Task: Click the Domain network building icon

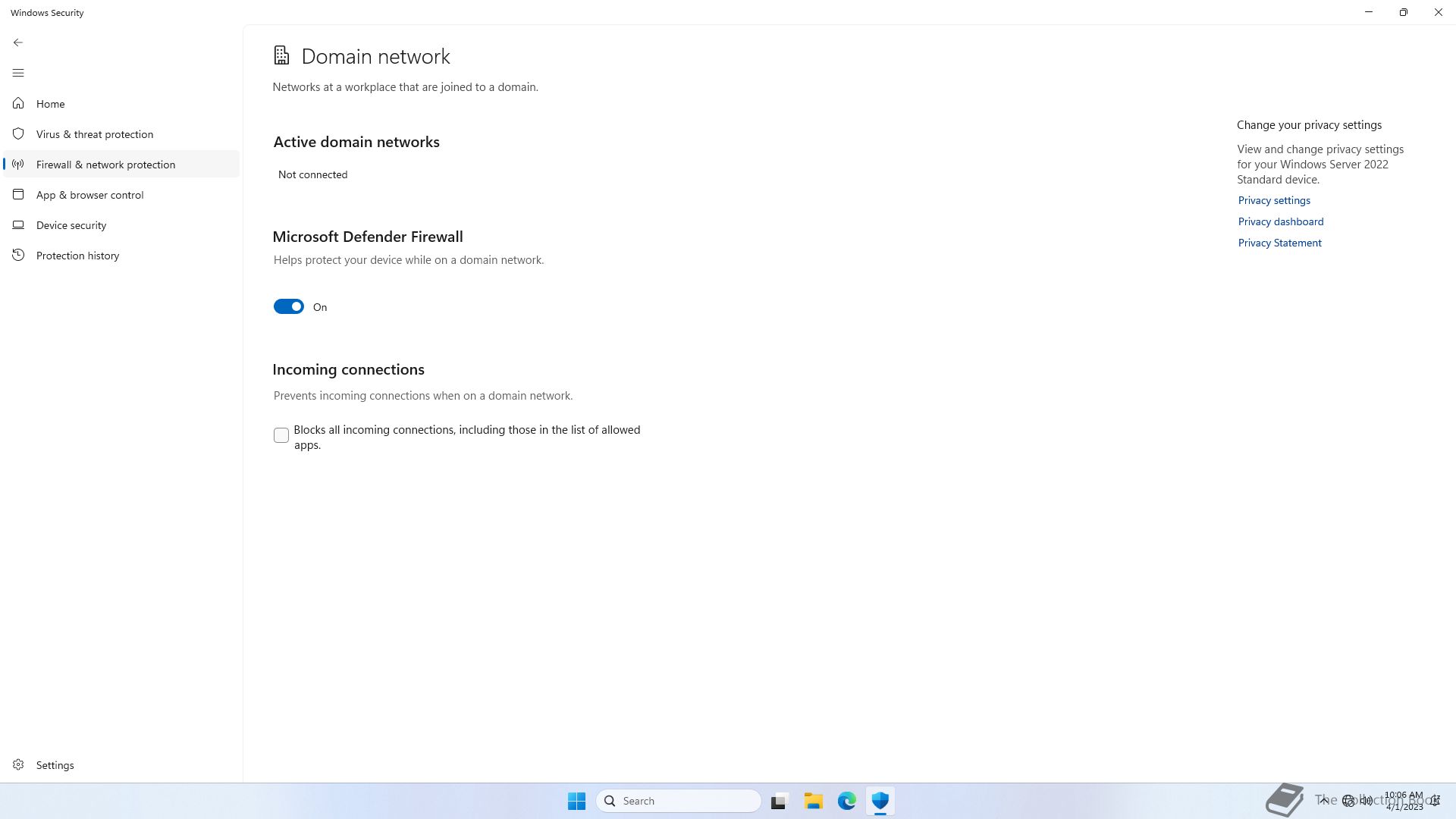Action: pos(281,55)
